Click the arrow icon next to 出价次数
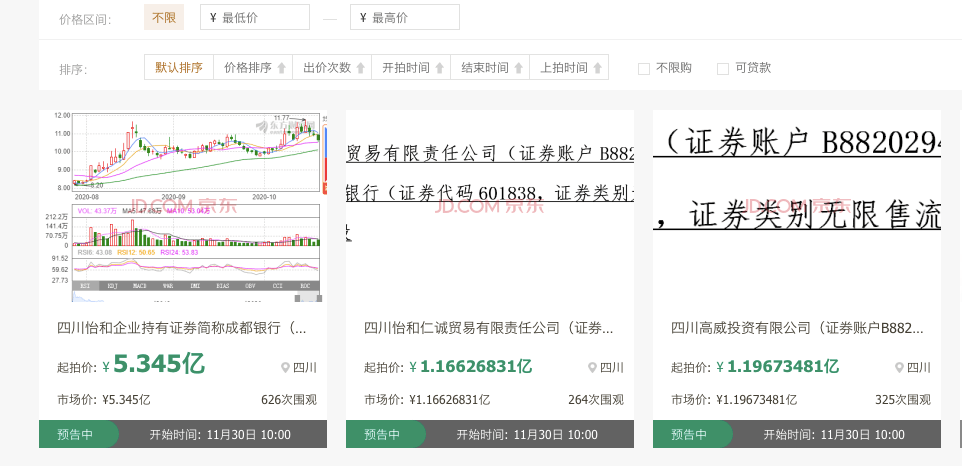Viewport: 962px width, 466px height. click(361, 68)
